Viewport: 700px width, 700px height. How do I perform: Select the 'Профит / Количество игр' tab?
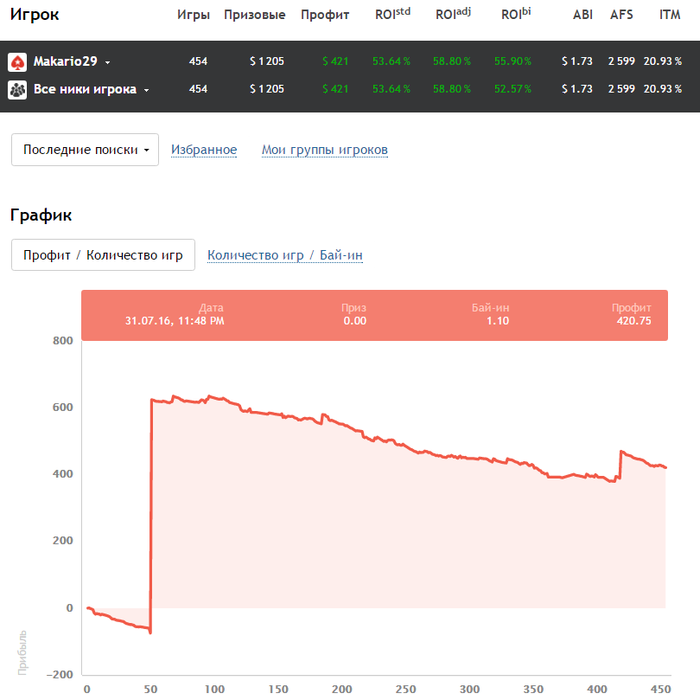coord(103,255)
